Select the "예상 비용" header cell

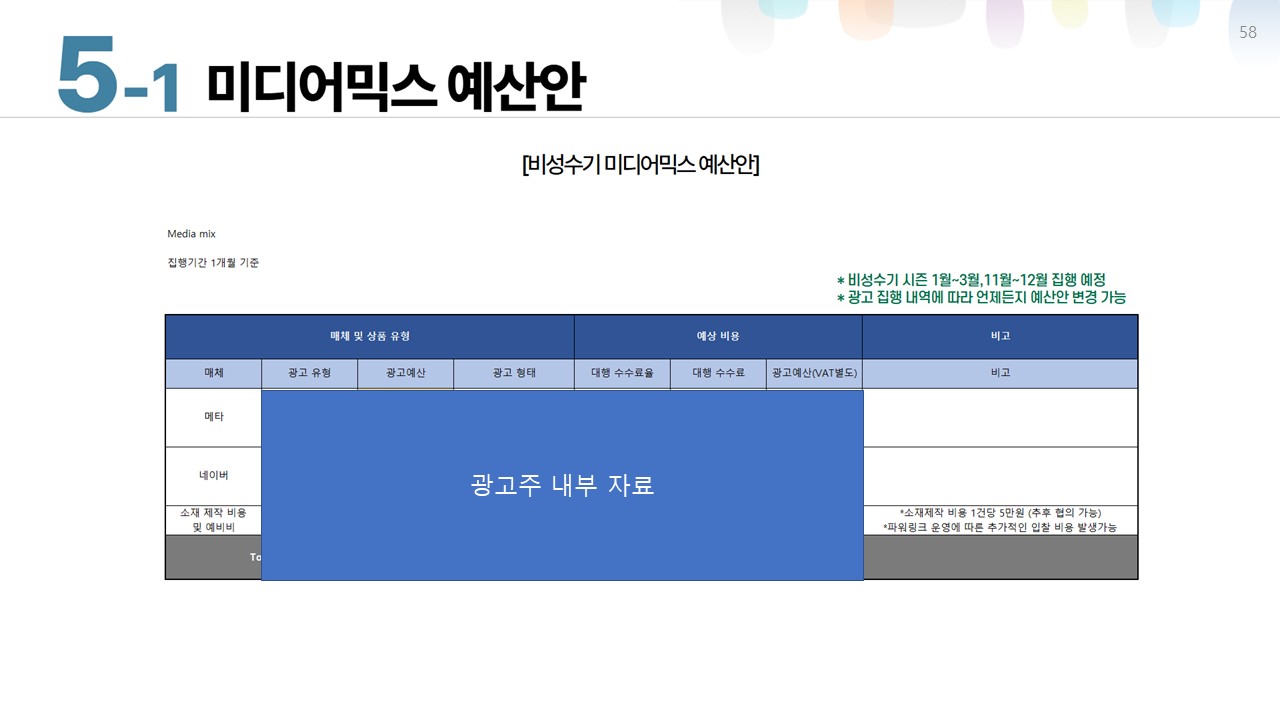point(718,337)
